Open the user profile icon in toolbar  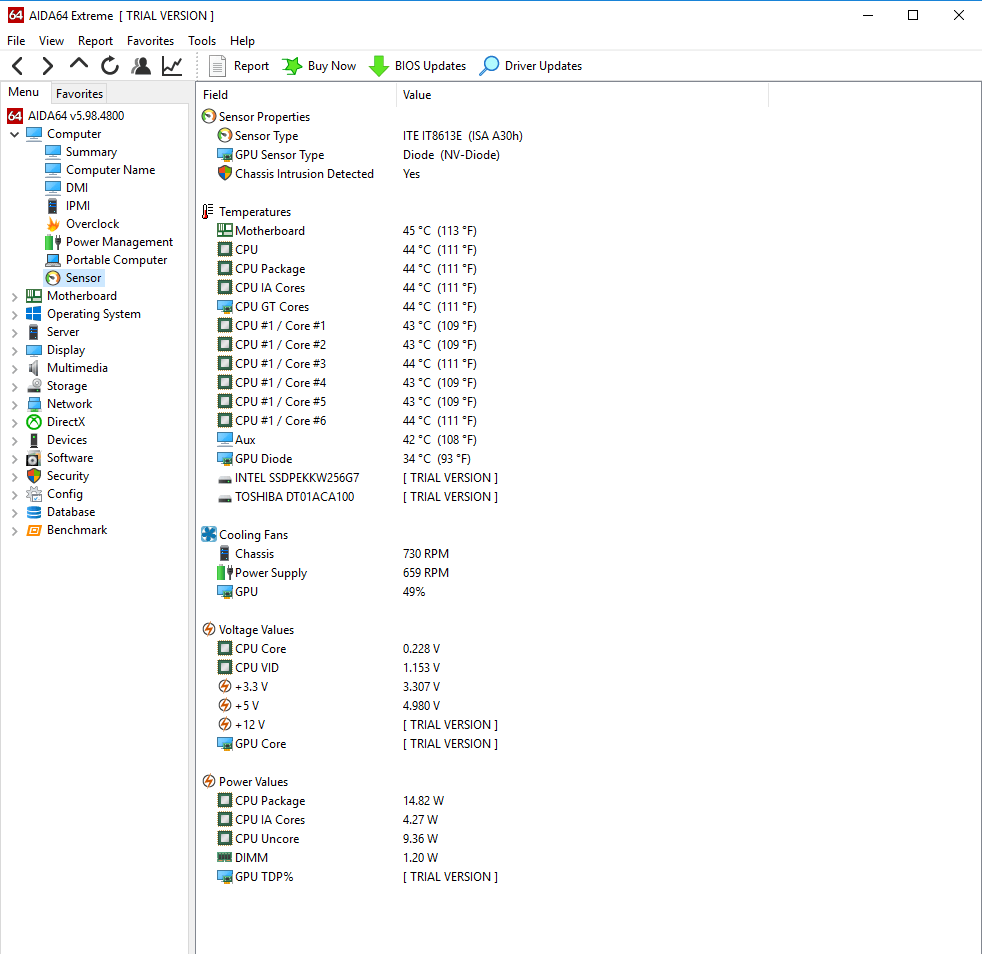141,66
